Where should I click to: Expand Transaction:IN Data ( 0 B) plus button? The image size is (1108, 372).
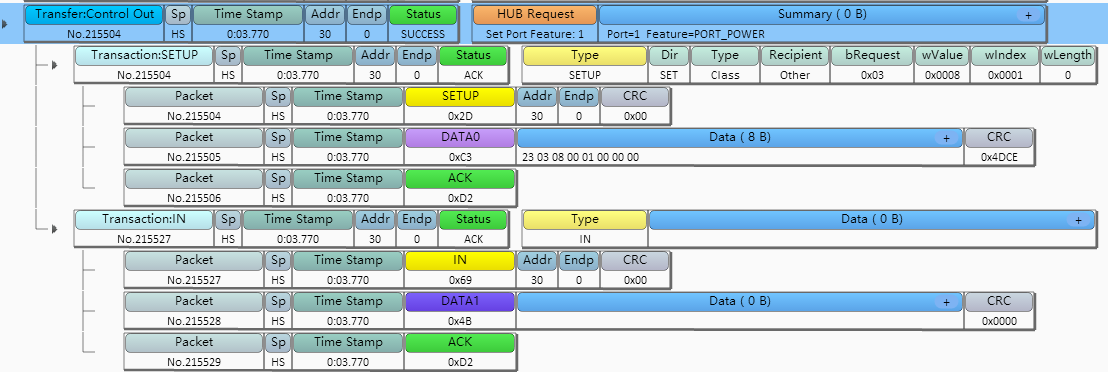click(x=1078, y=220)
